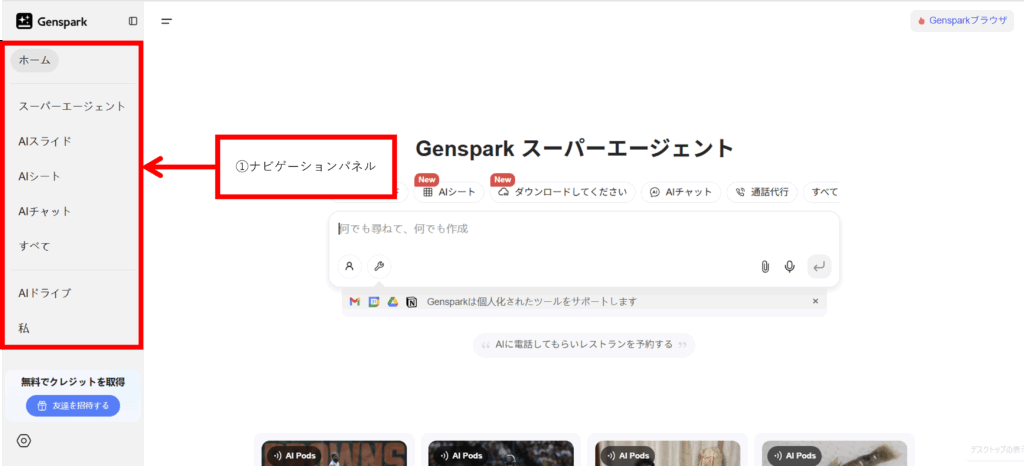Screen dimensions: 1024x466
Task: Open the Genspark browser button at top right
Action: pos(961,20)
